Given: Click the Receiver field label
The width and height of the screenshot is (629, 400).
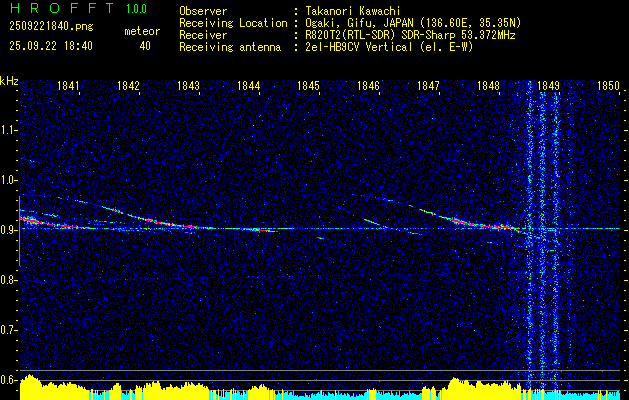Looking at the screenshot, I should tap(203, 35).
